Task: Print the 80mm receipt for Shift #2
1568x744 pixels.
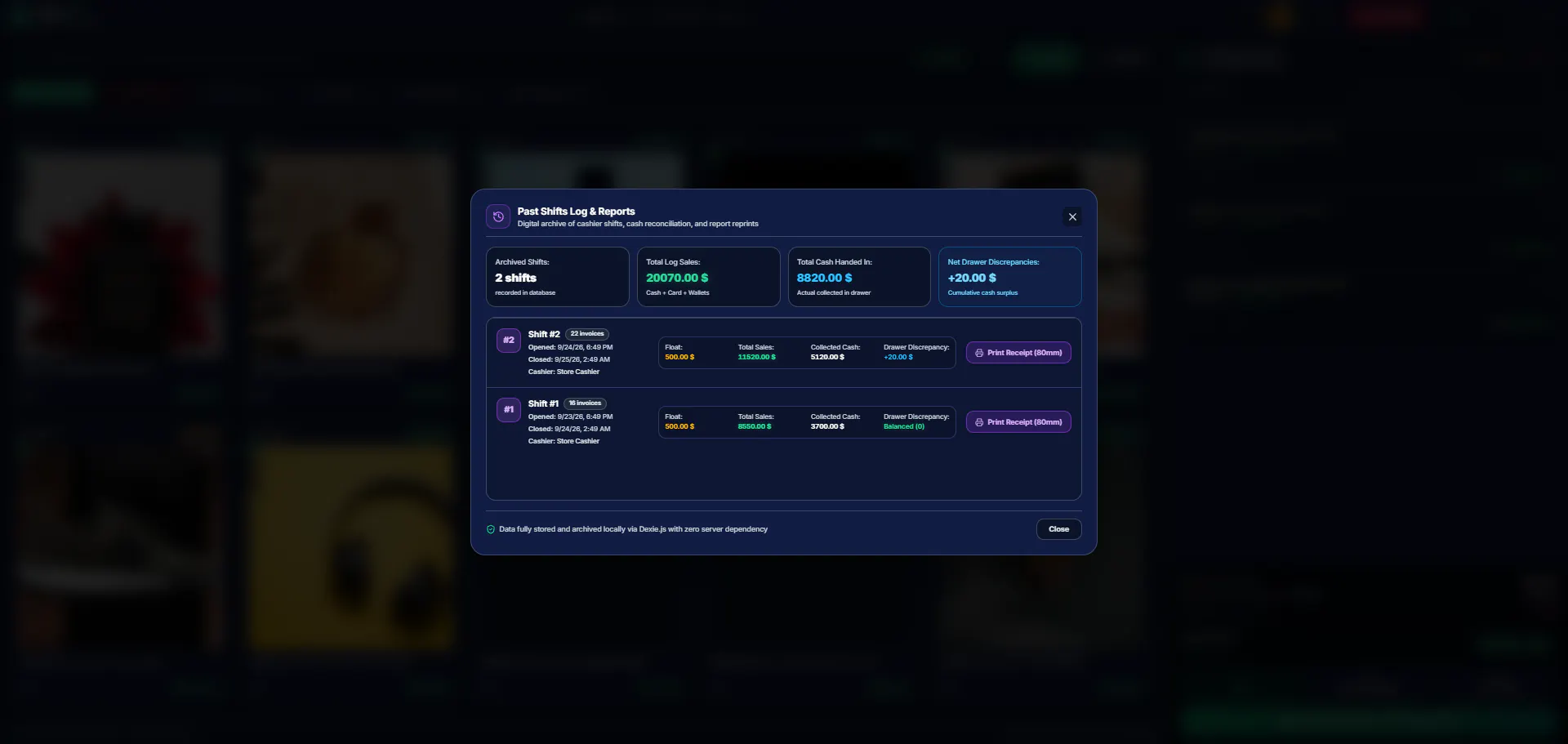Action: pos(1018,353)
